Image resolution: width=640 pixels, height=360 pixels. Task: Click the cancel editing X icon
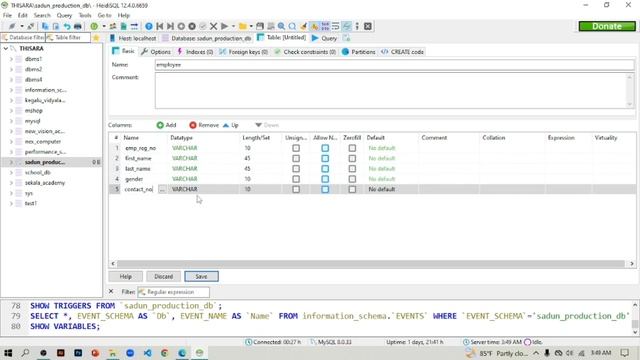[213, 26]
